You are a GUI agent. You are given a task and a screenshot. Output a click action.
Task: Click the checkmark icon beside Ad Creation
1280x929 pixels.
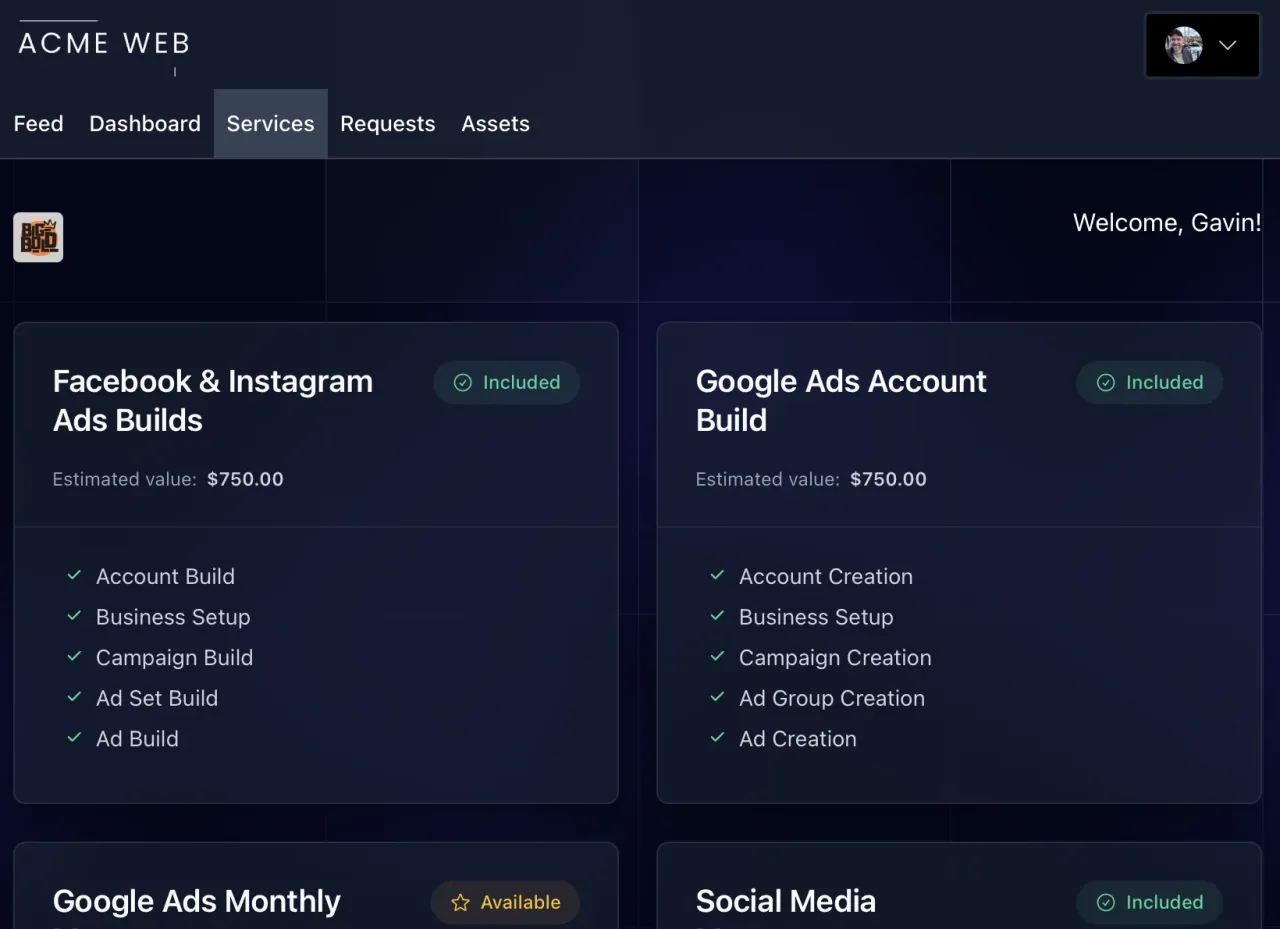(717, 738)
